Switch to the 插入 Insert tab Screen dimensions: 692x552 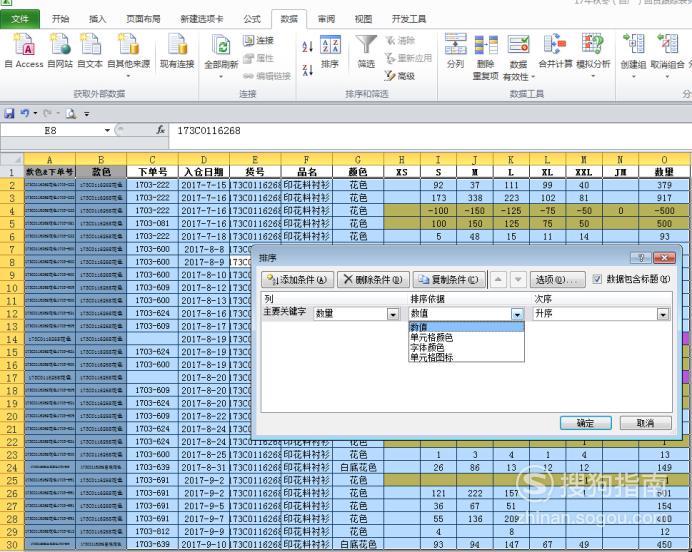tap(97, 19)
